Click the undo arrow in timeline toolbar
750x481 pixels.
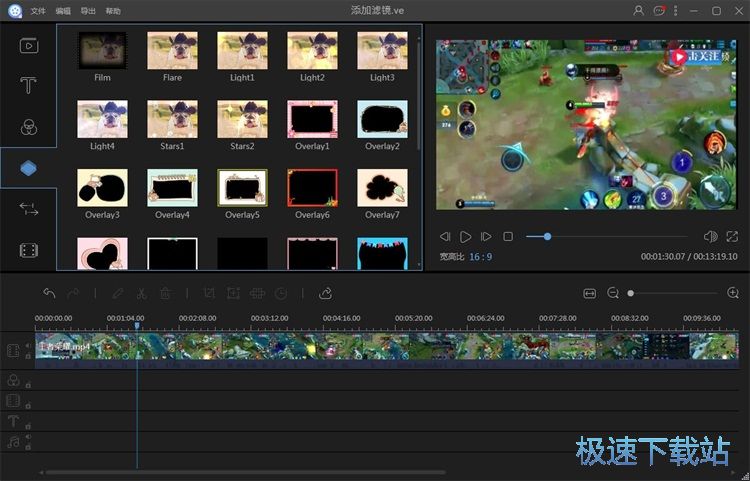point(49,293)
